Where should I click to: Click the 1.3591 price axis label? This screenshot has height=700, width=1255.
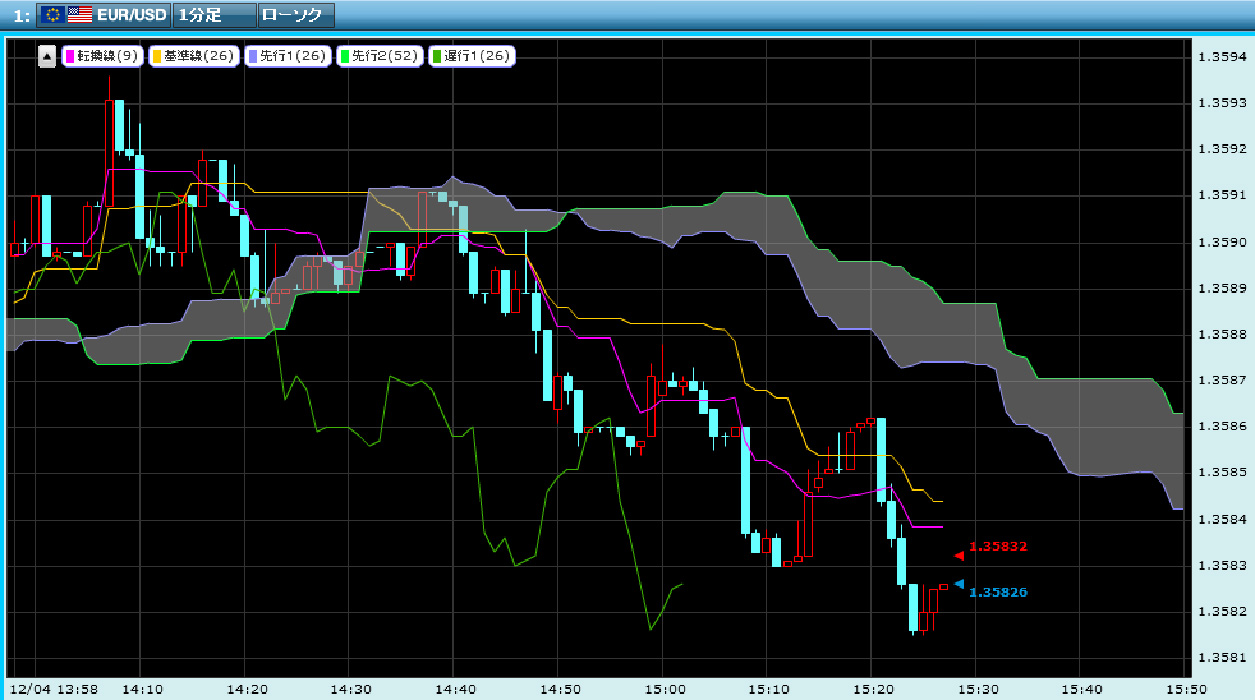1221,195
